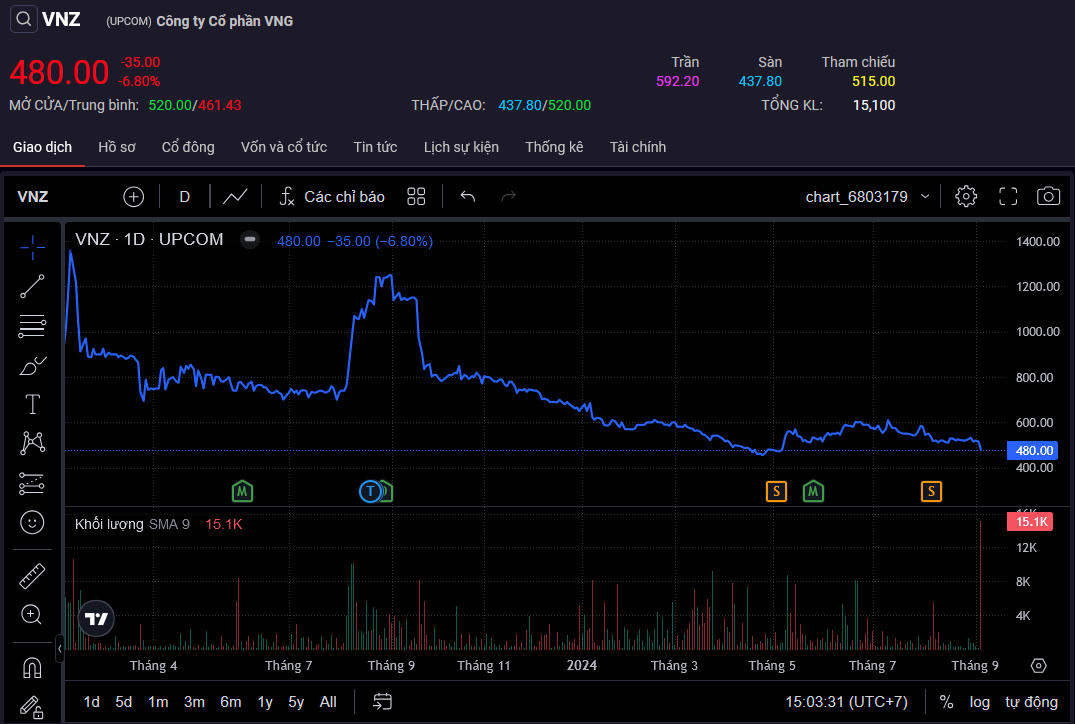Toggle the tự động auto scale
Image resolution: width=1075 pixels, height=724 pixels.
pyautogui.click(x=1031, y=702)
